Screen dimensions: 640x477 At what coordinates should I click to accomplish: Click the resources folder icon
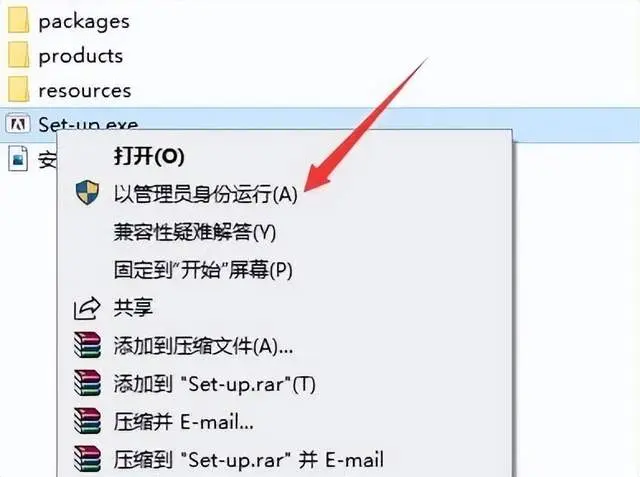(x=18, y=89)
